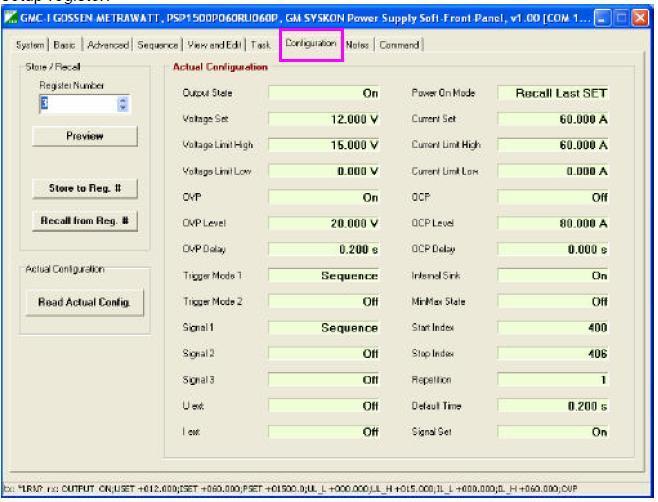
Task: Open the Notes tab
Action: [358, 45]
